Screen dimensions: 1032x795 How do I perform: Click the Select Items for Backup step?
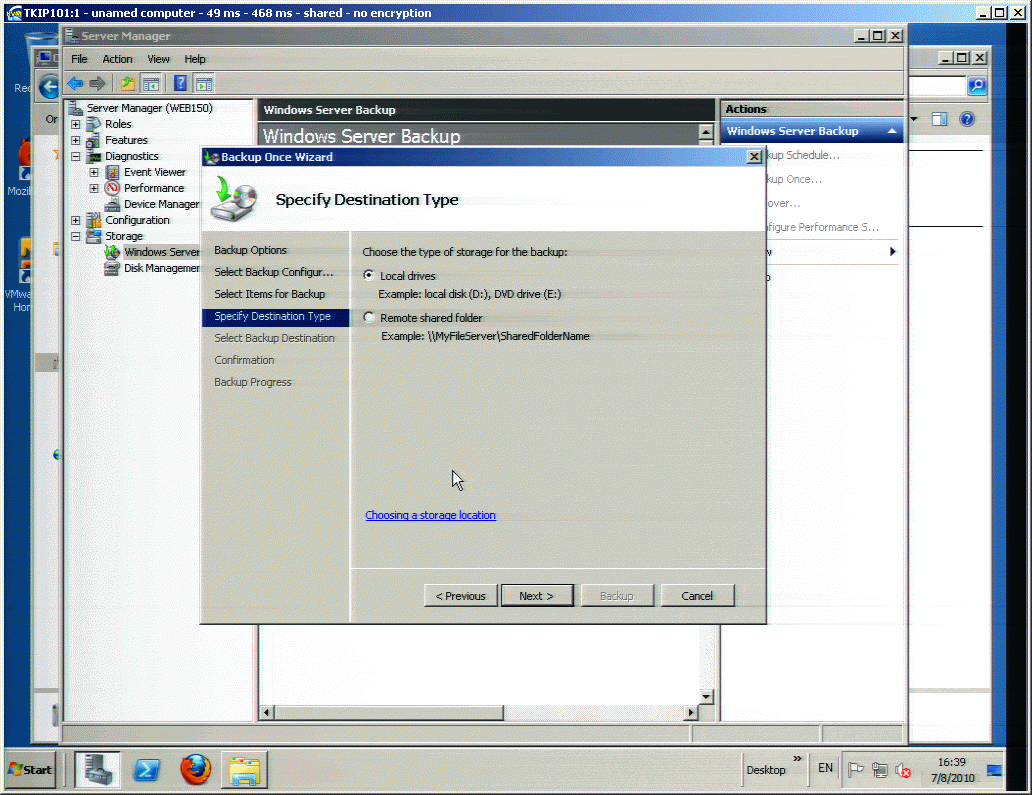coord(269,294)
